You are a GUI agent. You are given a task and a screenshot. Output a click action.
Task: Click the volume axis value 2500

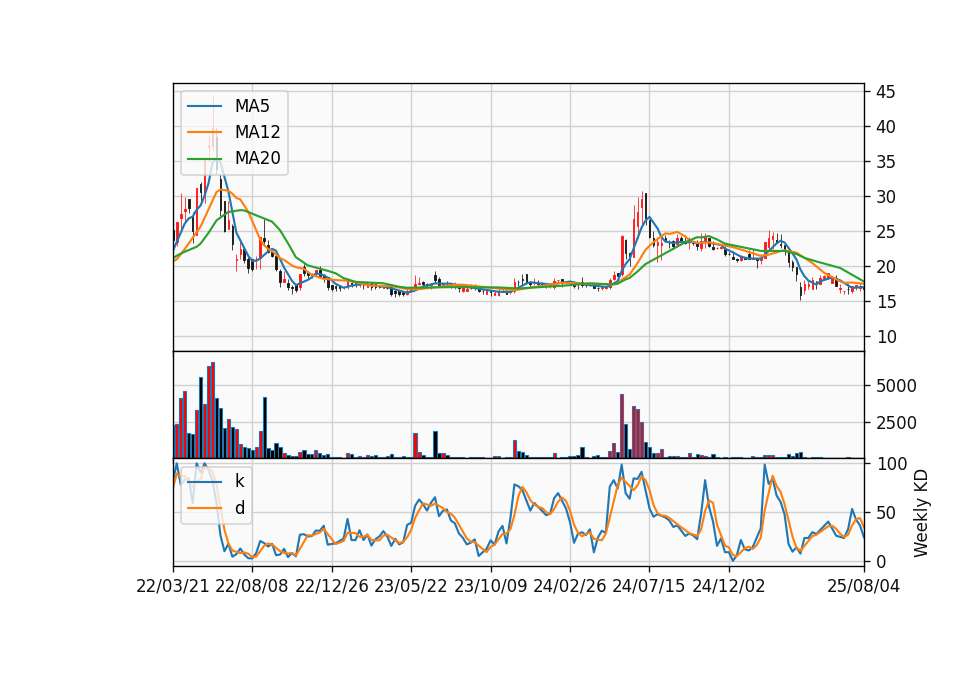pos(896,422)
